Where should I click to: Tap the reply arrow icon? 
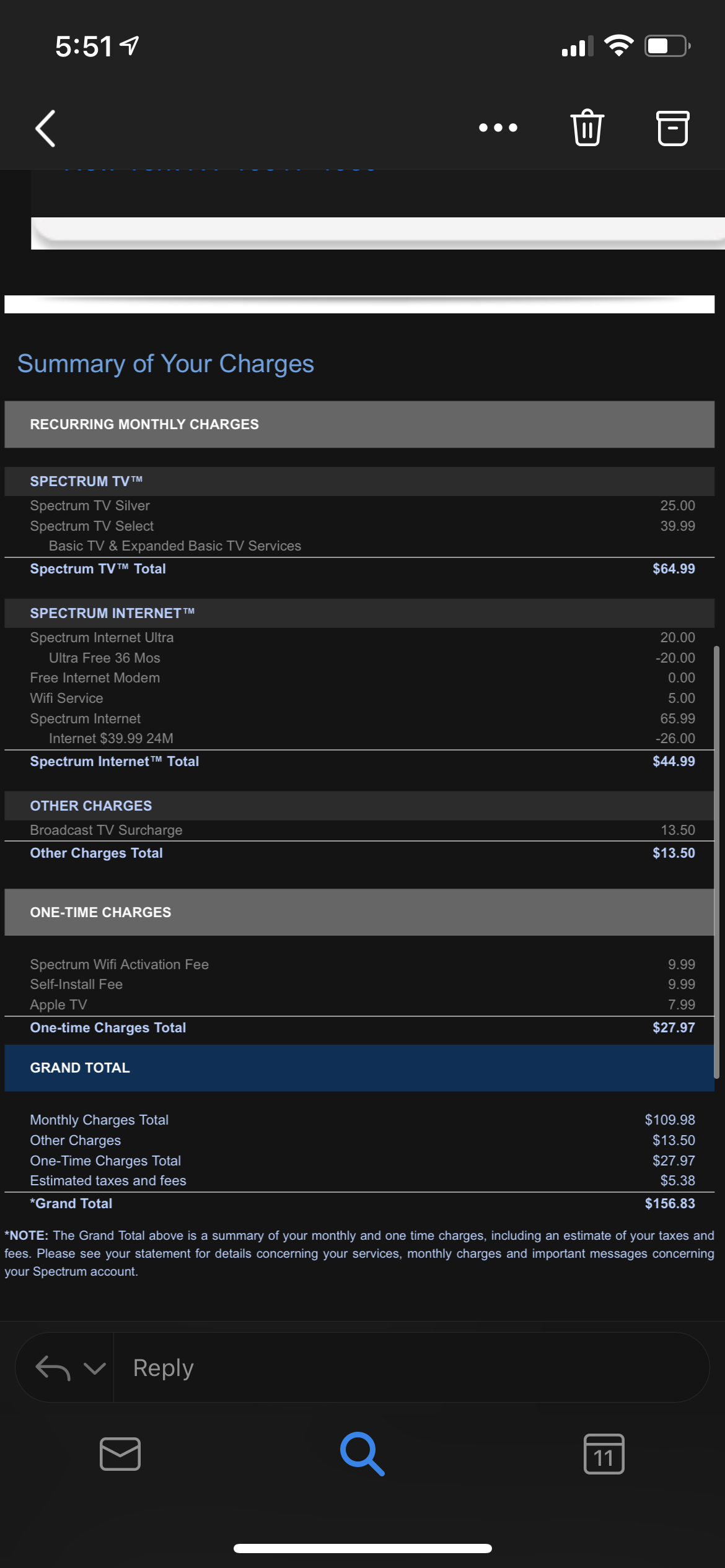[x=53, y=1367]
